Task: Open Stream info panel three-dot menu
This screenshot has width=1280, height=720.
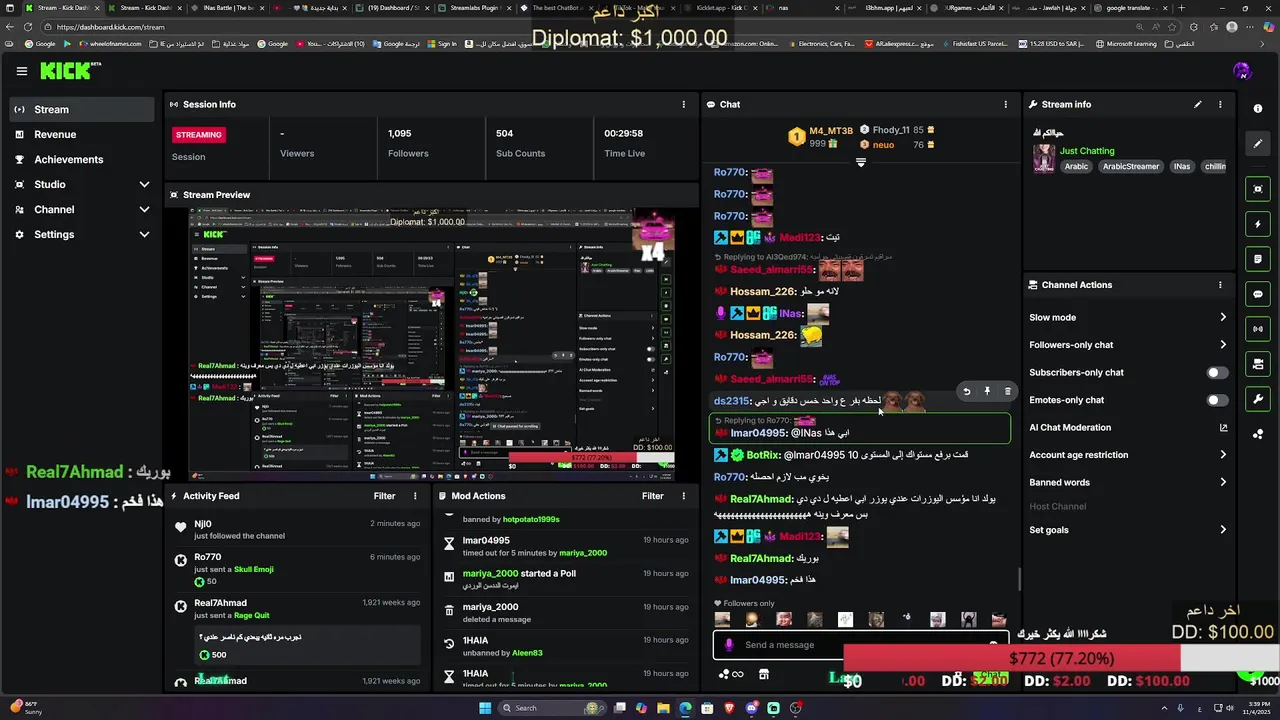Action: 1220,104
